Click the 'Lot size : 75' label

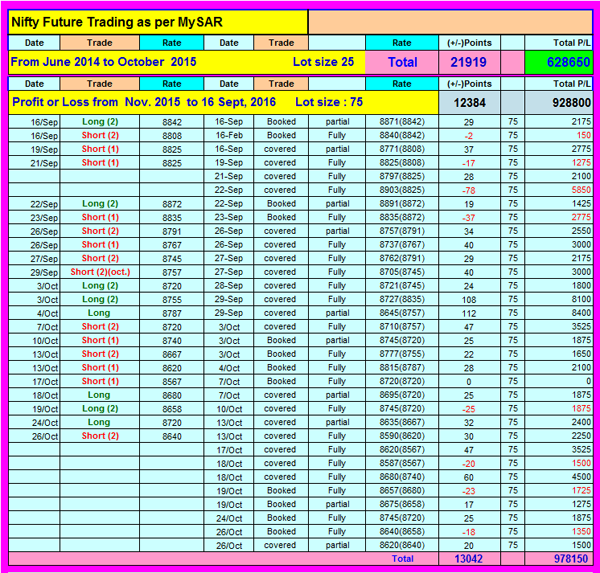(x=329, y=102)
